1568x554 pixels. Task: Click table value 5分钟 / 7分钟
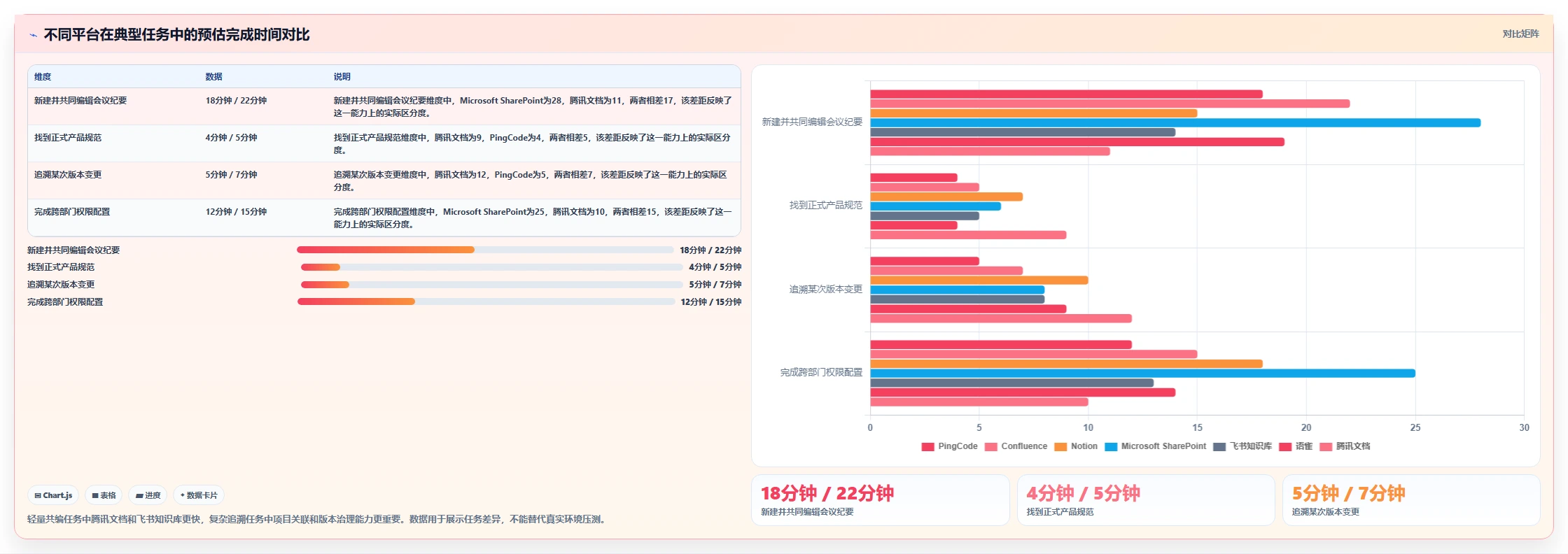point(231,175)
